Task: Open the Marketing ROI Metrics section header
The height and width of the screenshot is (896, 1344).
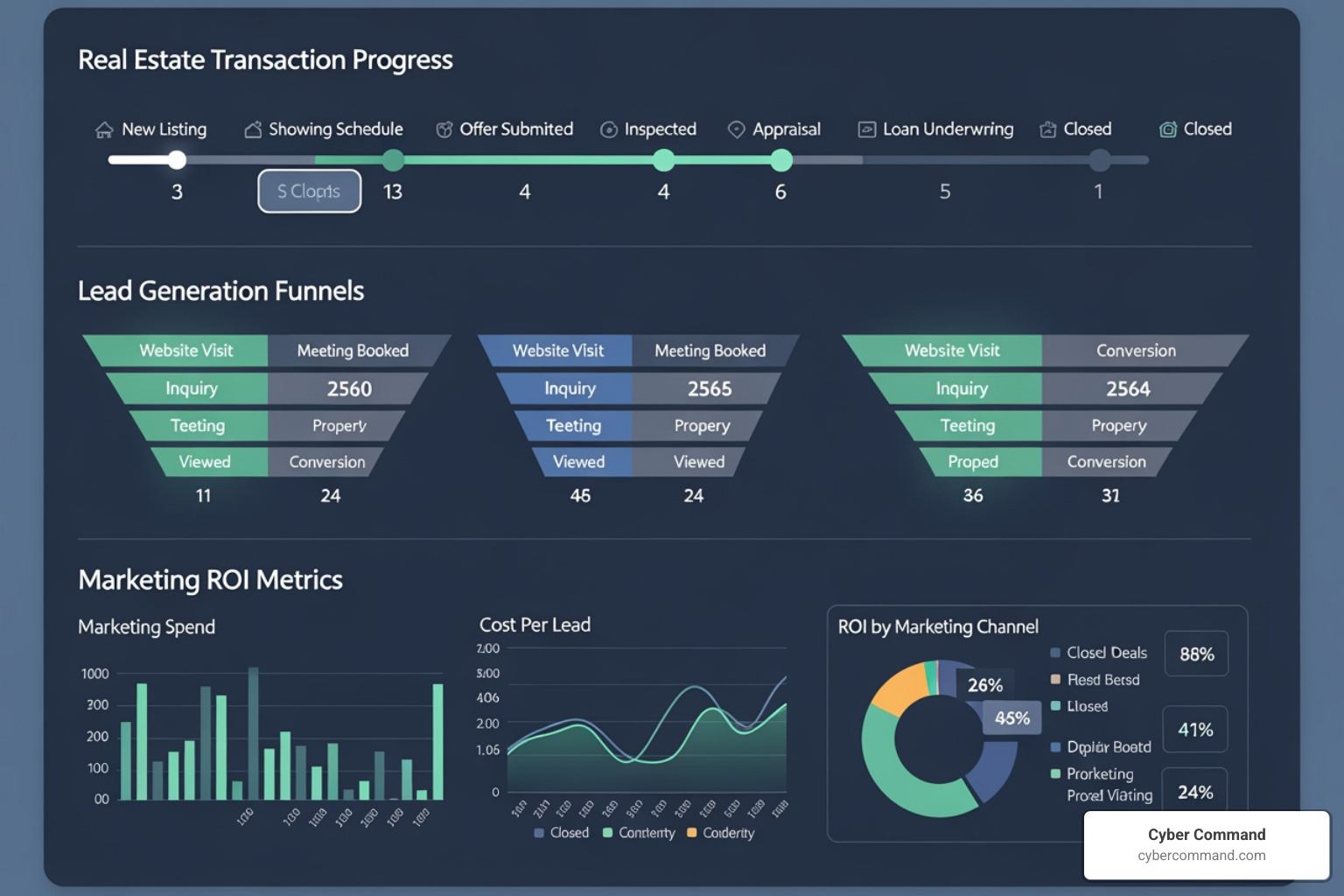Action: tap(210, 579)
